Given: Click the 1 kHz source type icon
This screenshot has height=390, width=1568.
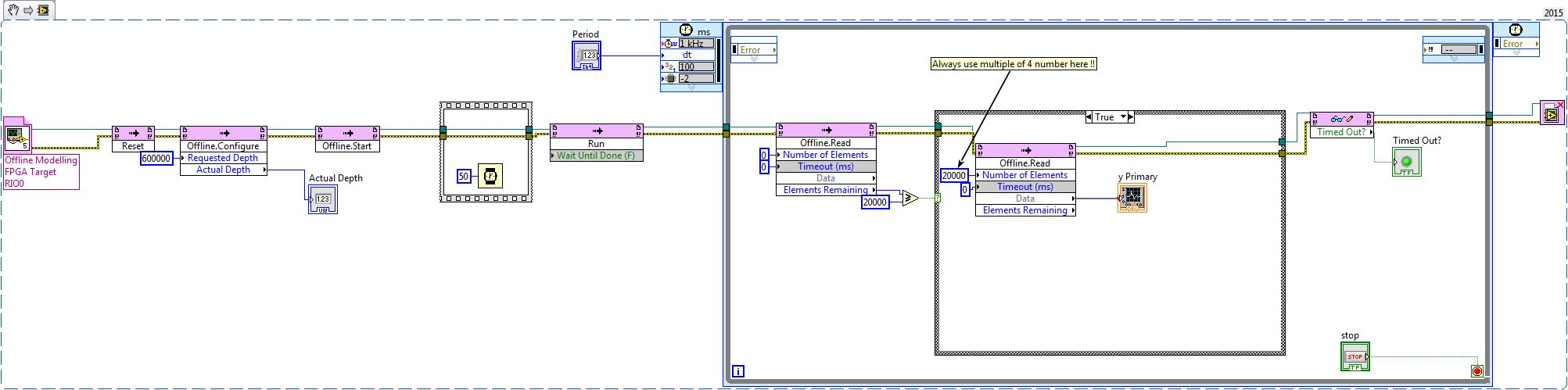Looking at the screenshot, I should [671, 44].
